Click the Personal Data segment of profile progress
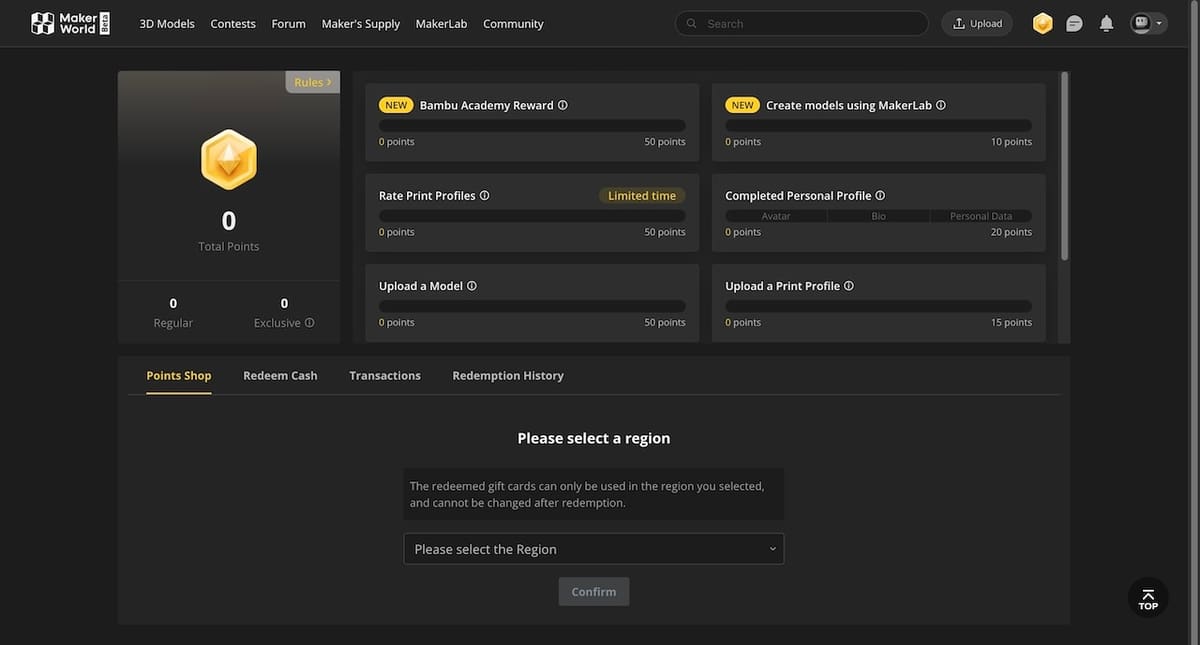Screen dimensions: 1200x645 [x=981, y=216]
